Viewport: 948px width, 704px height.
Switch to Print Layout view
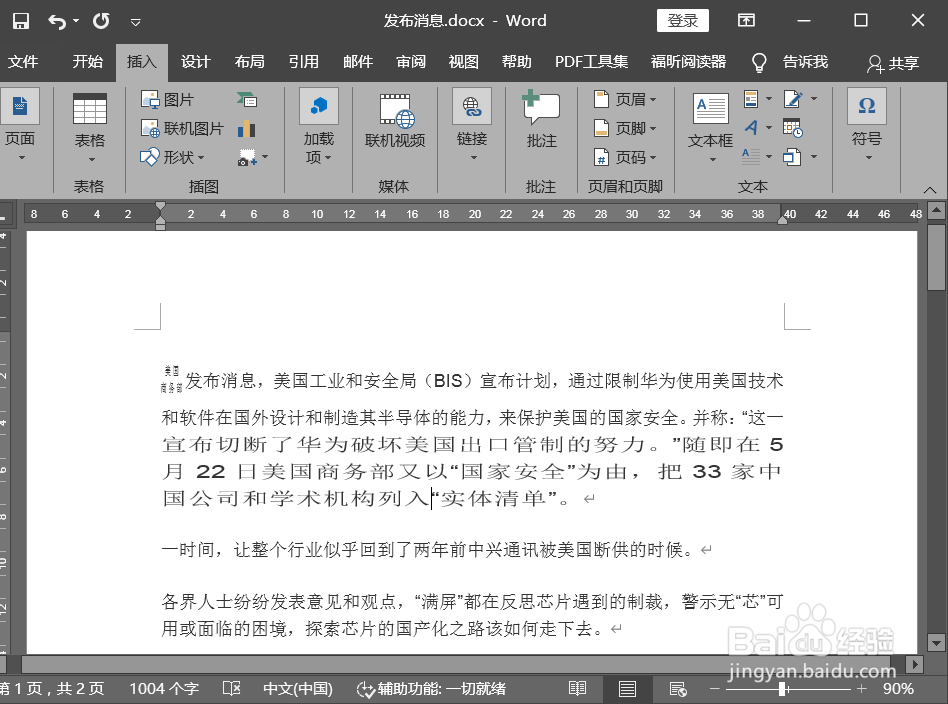[628, 689]
